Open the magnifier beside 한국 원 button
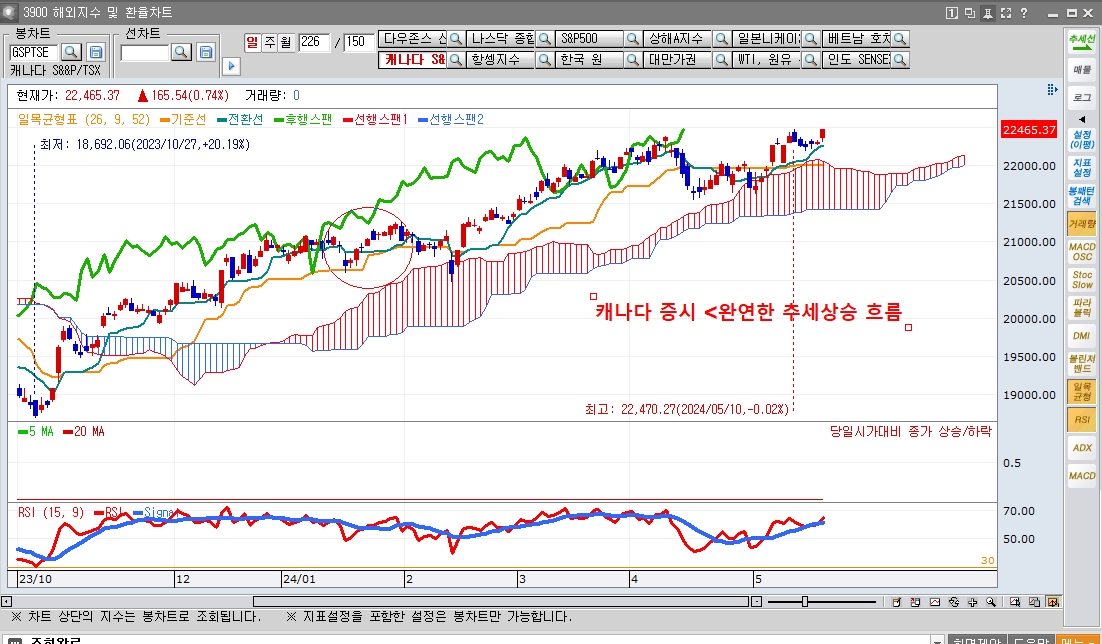 point(633,60)
